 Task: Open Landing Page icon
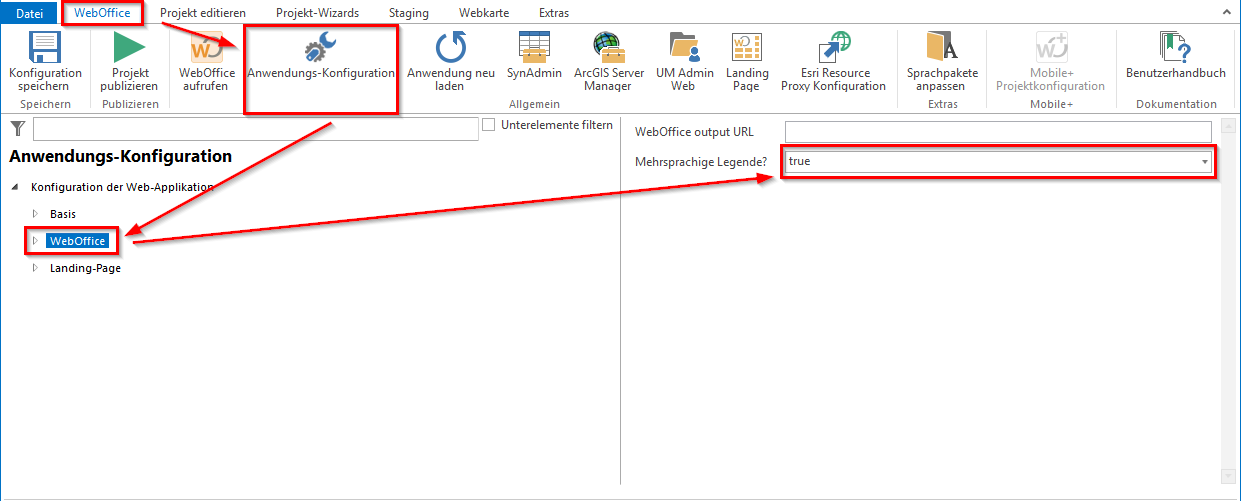(747, 47)
